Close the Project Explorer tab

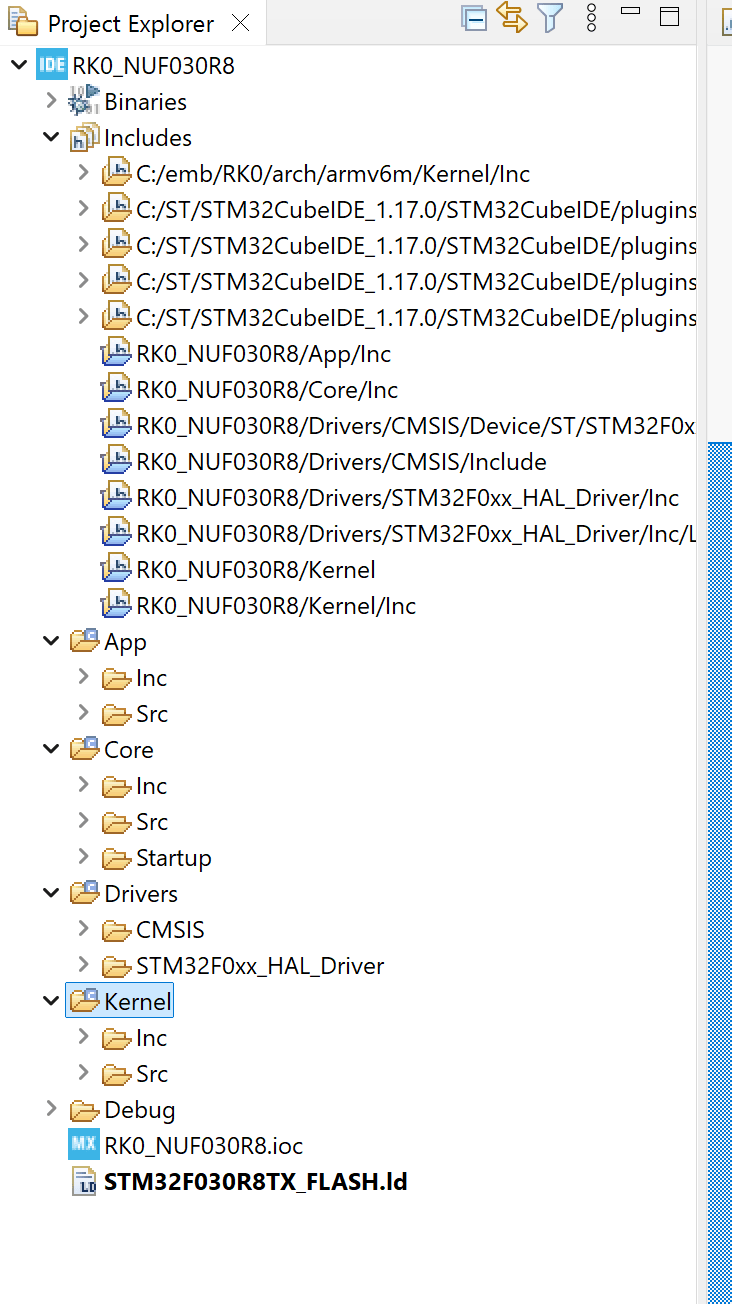click(x=240, y=24)
